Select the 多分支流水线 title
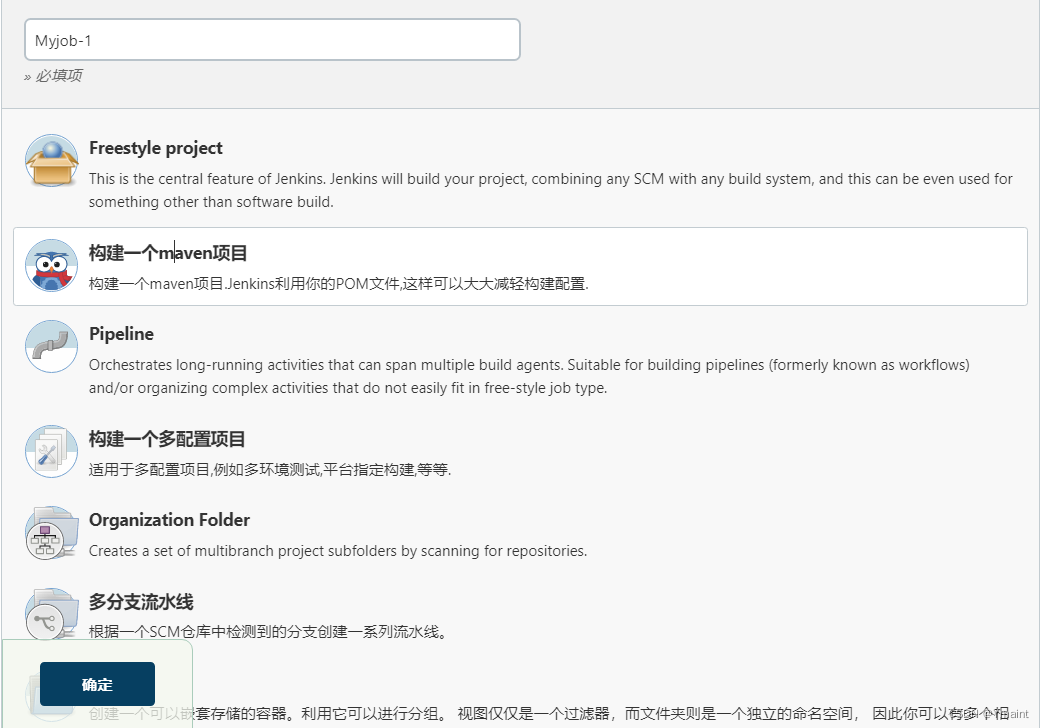Screen dimensions: 1044x728 point(141,602)
